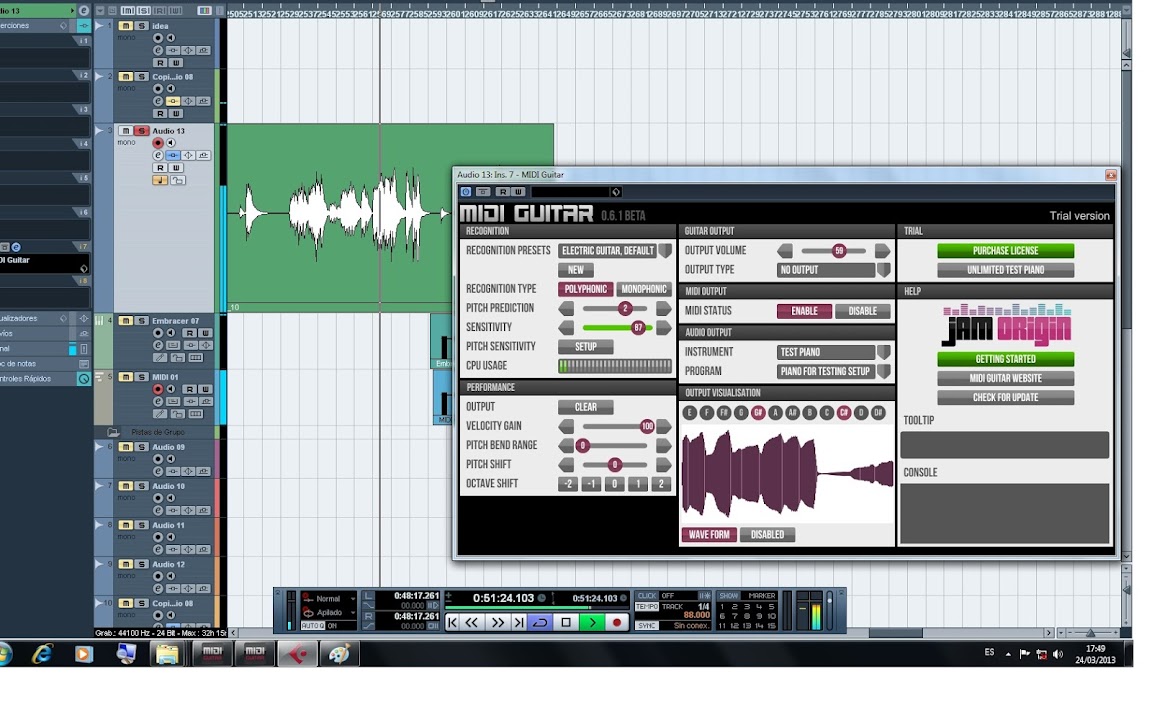Toggle the monitor speaker on the idea track
Viewport: 1152px width, 720px height.
[170, 38]
